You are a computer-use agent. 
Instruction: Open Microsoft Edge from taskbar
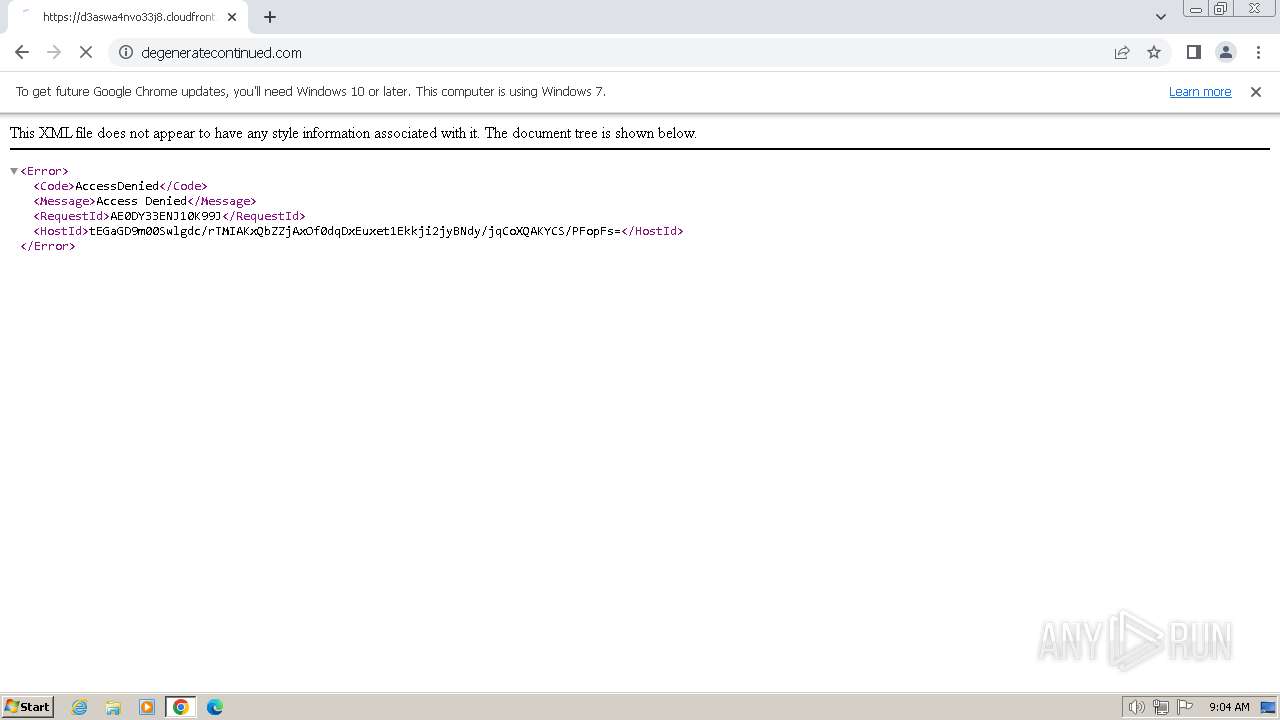(x=215, y=707)
